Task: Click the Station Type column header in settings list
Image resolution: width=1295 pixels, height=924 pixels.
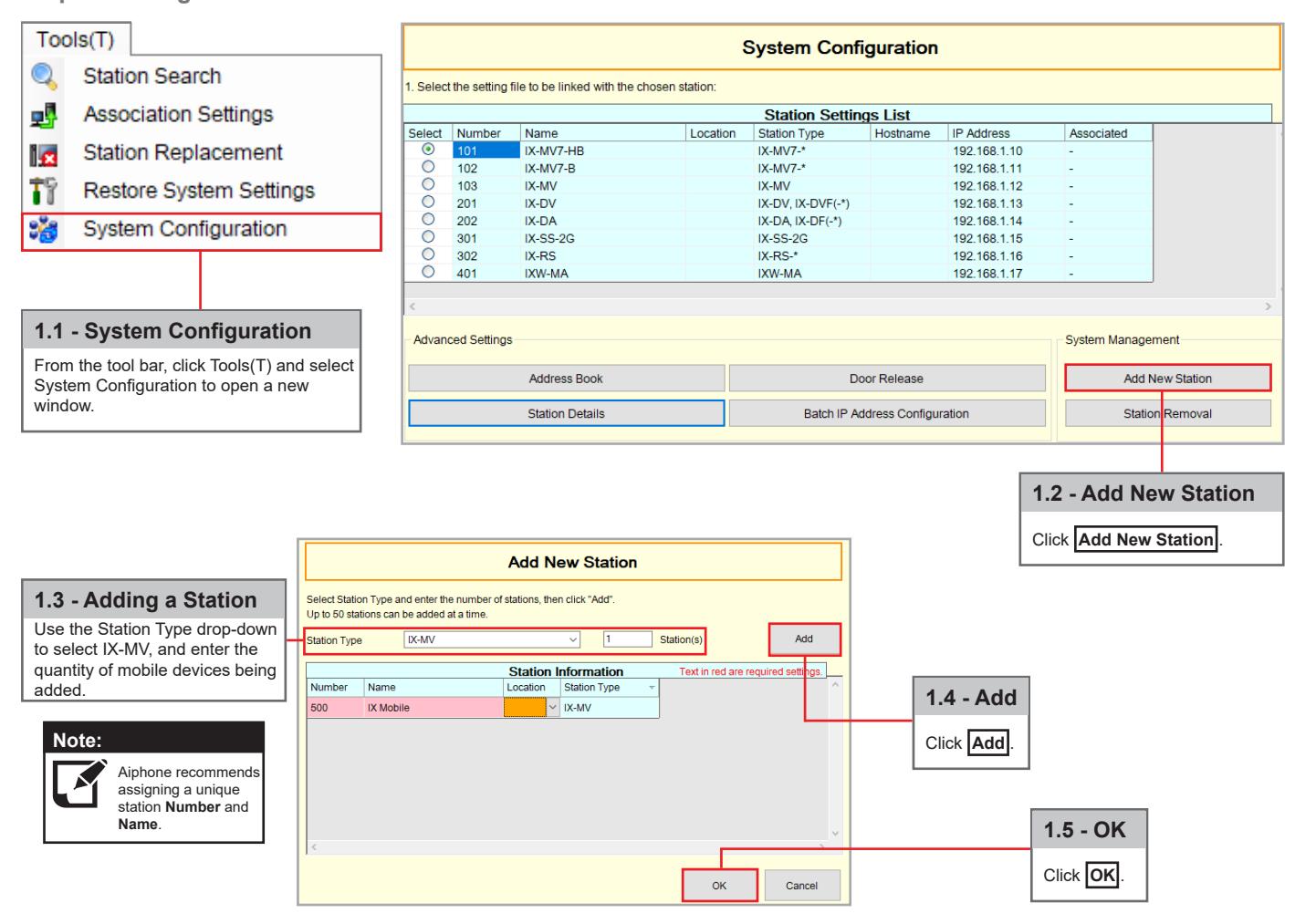Action: coord(812,133)
